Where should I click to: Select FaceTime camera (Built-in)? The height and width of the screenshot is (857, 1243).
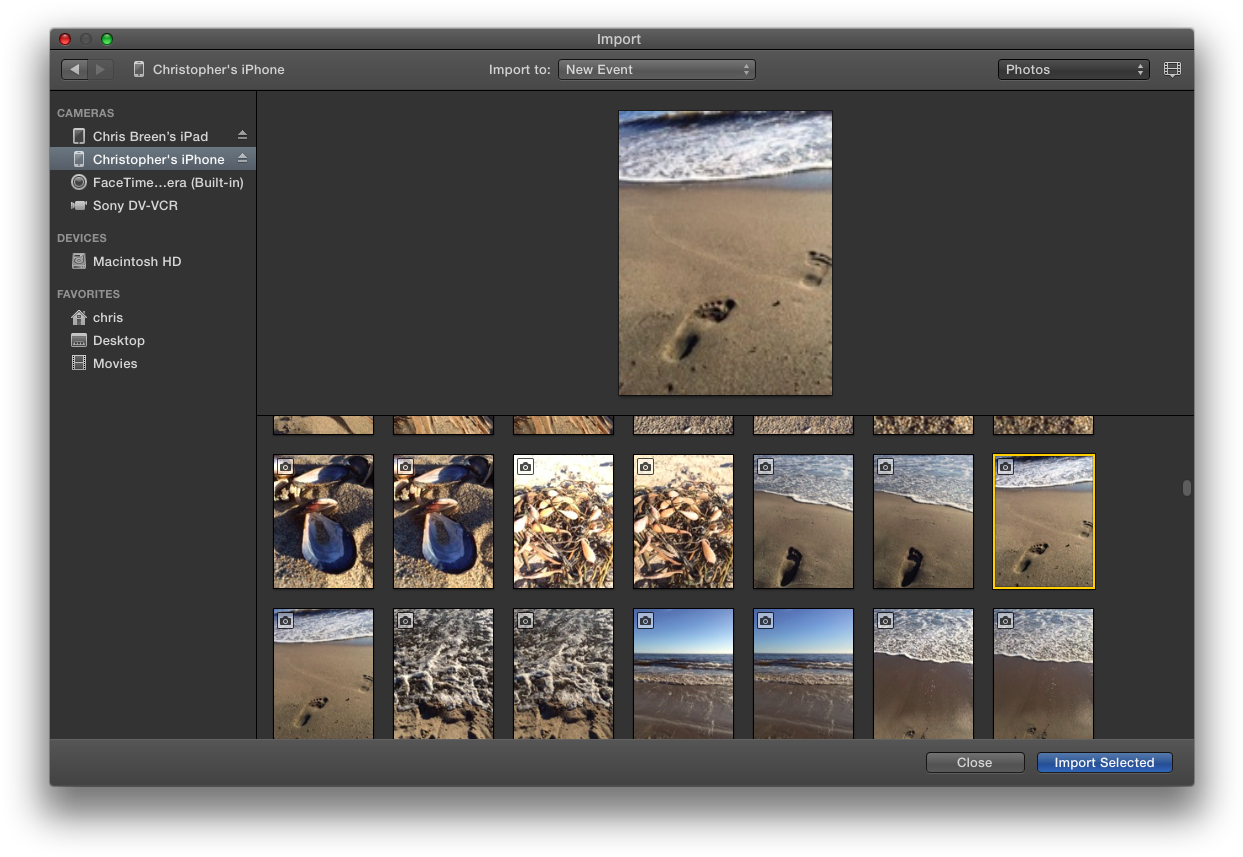click(x=153, y=182)
